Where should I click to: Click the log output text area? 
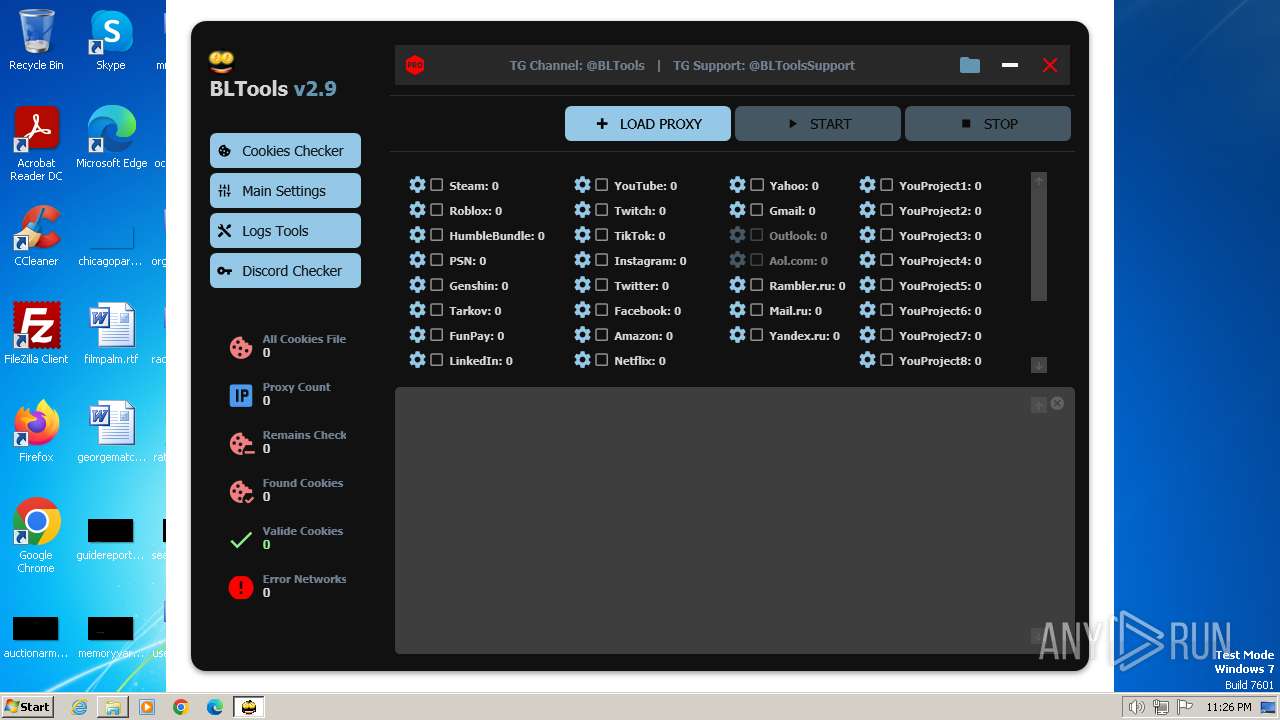(735, 521)
